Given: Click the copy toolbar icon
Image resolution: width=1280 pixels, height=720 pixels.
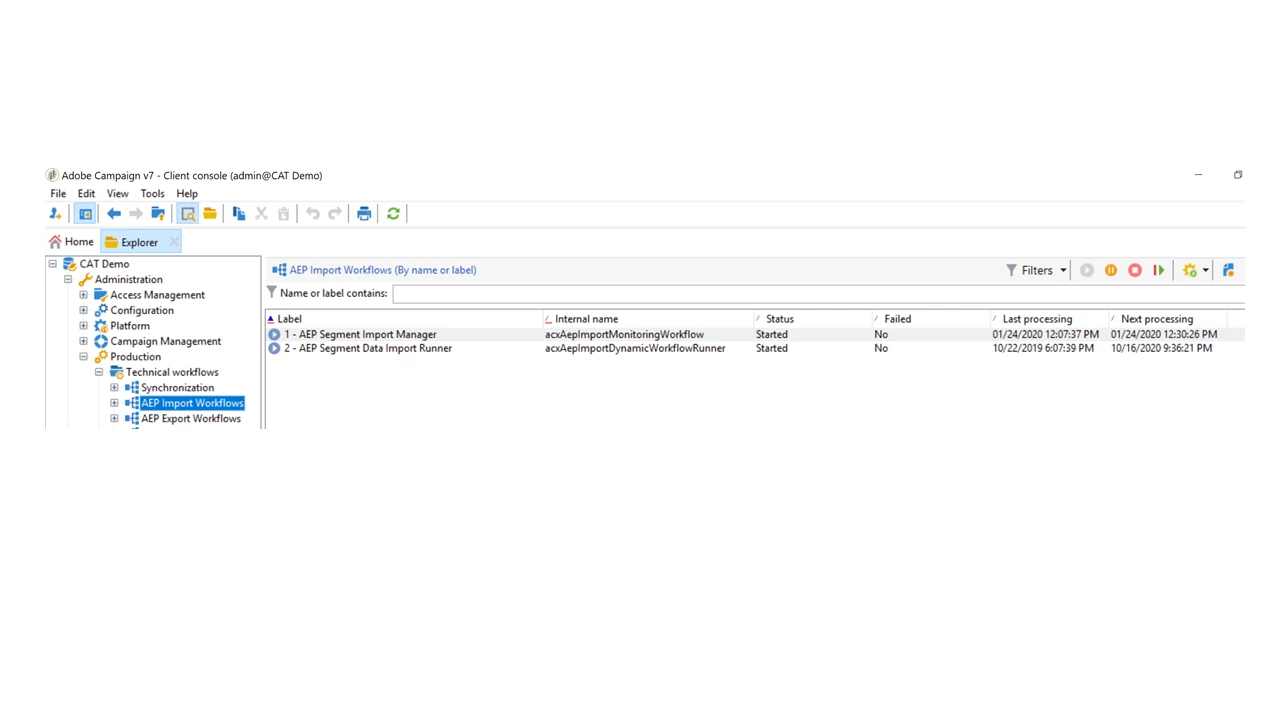Looking at the screenshot, I should [x=239, y=214].
